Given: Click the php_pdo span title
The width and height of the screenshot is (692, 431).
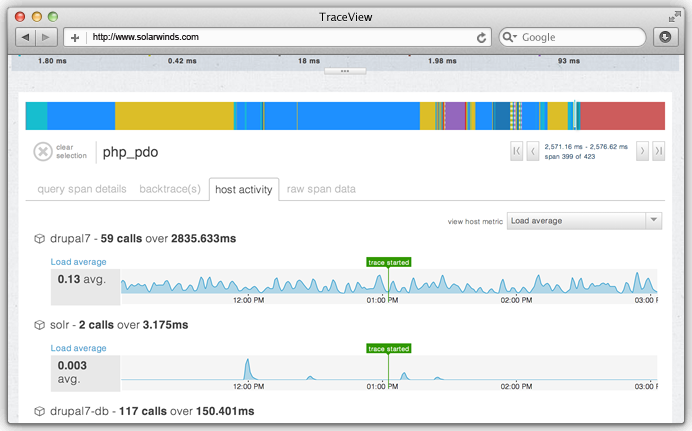Looking at the screenshot, I should tap(131, 152).
